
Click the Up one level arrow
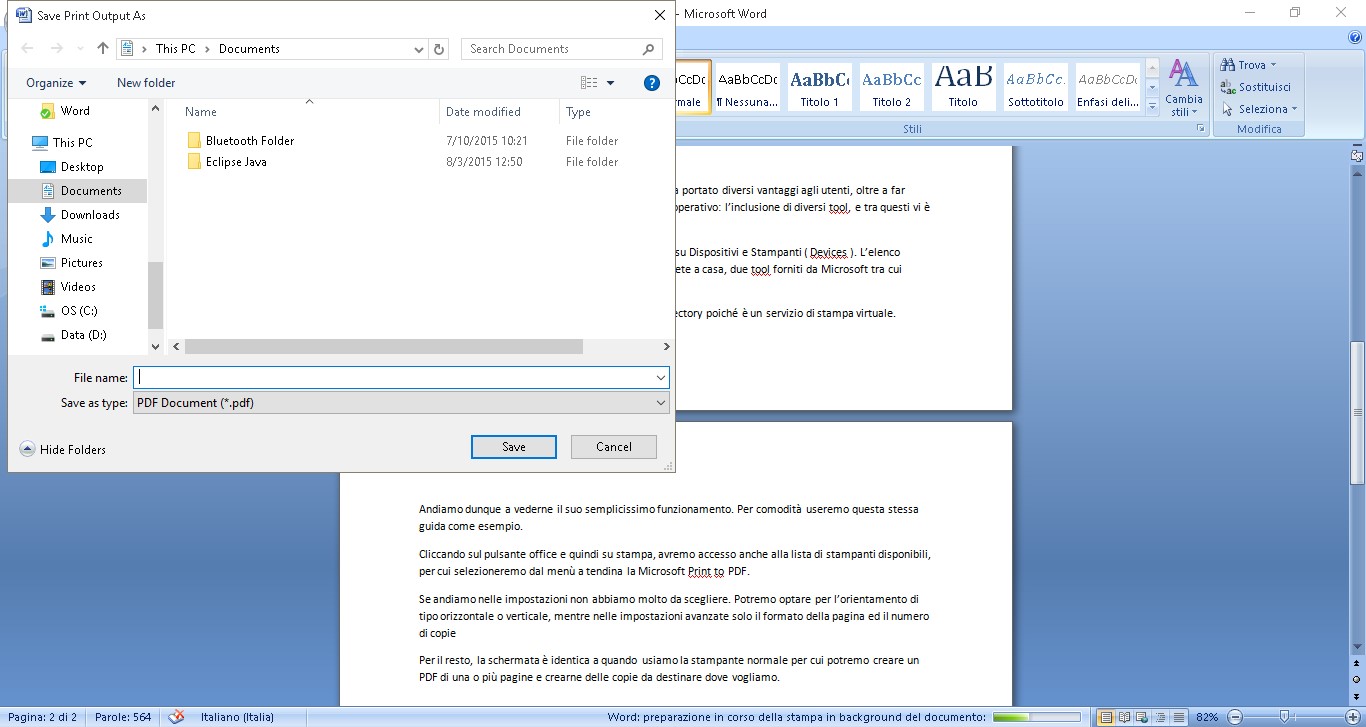point(103,48)
